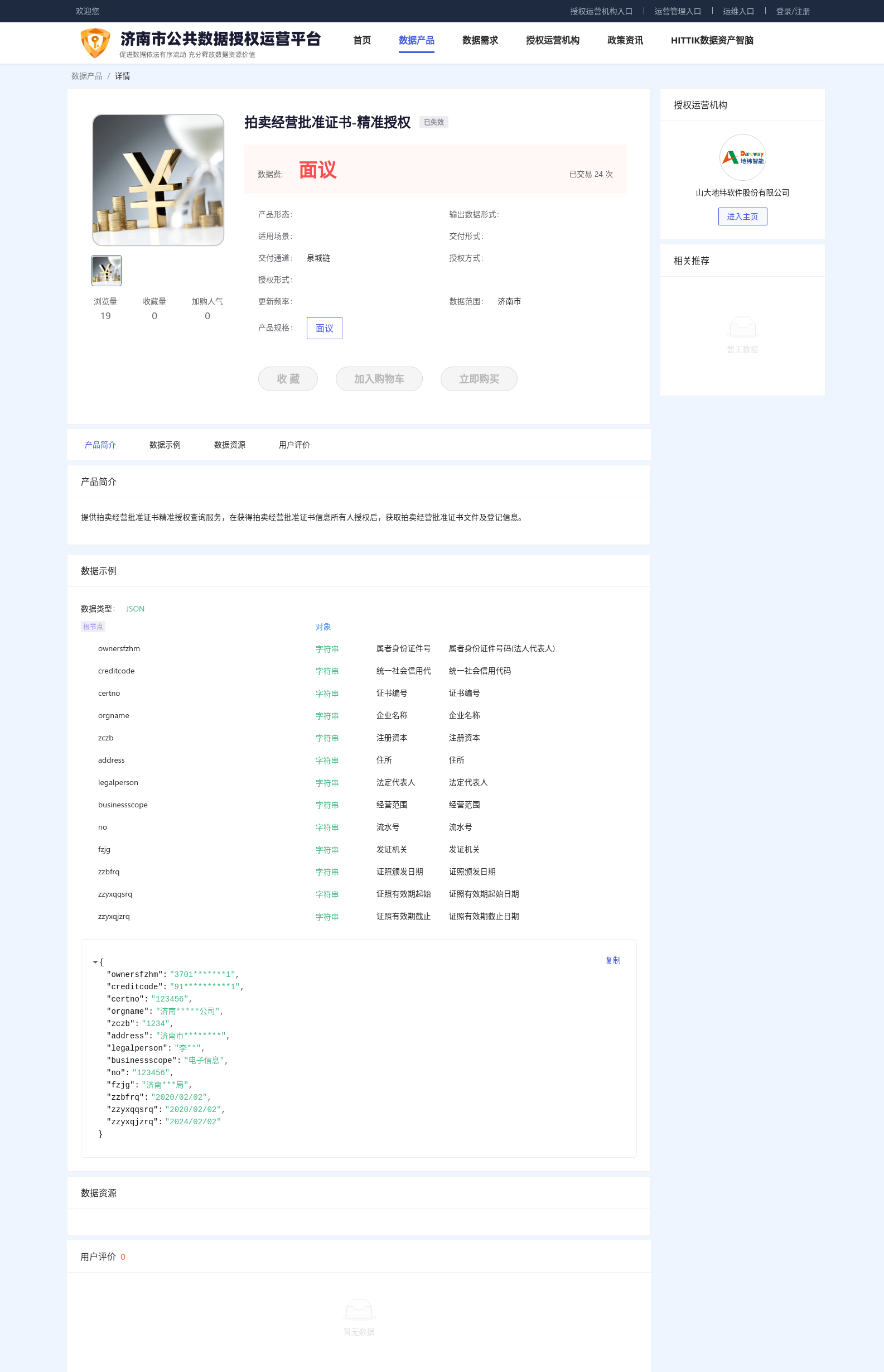Select the 面议 product spec option
The image size is (884, 1372).
tap(325, 328)
